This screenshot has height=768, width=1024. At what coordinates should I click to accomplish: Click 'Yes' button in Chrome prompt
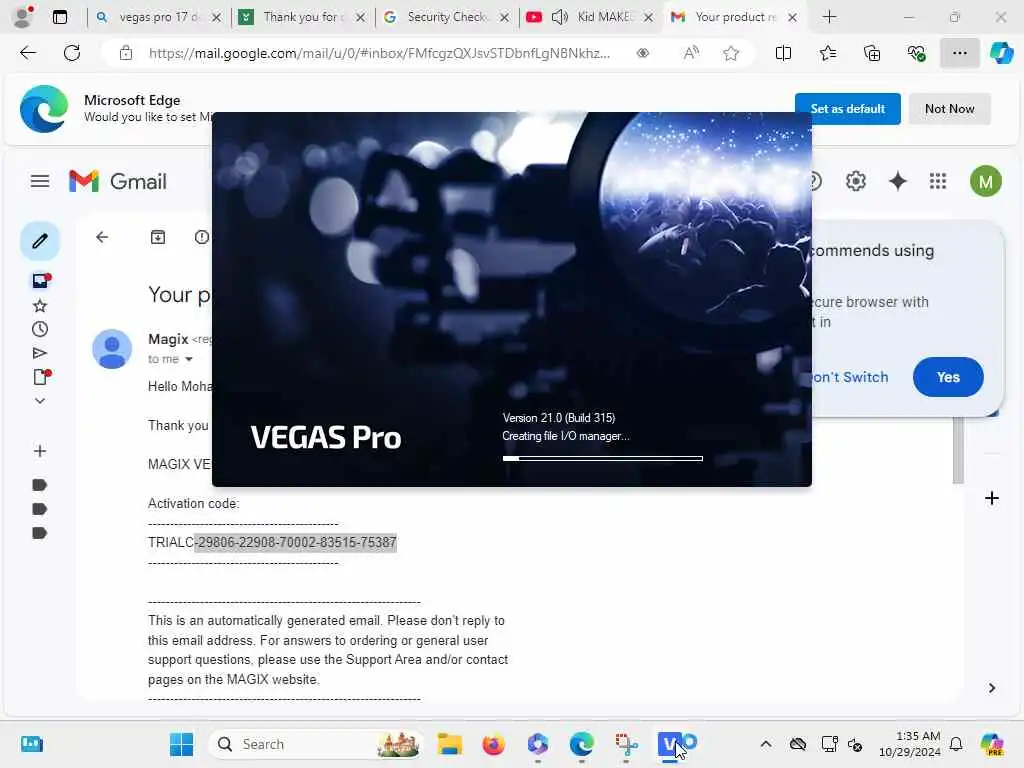tap(948, 377)
